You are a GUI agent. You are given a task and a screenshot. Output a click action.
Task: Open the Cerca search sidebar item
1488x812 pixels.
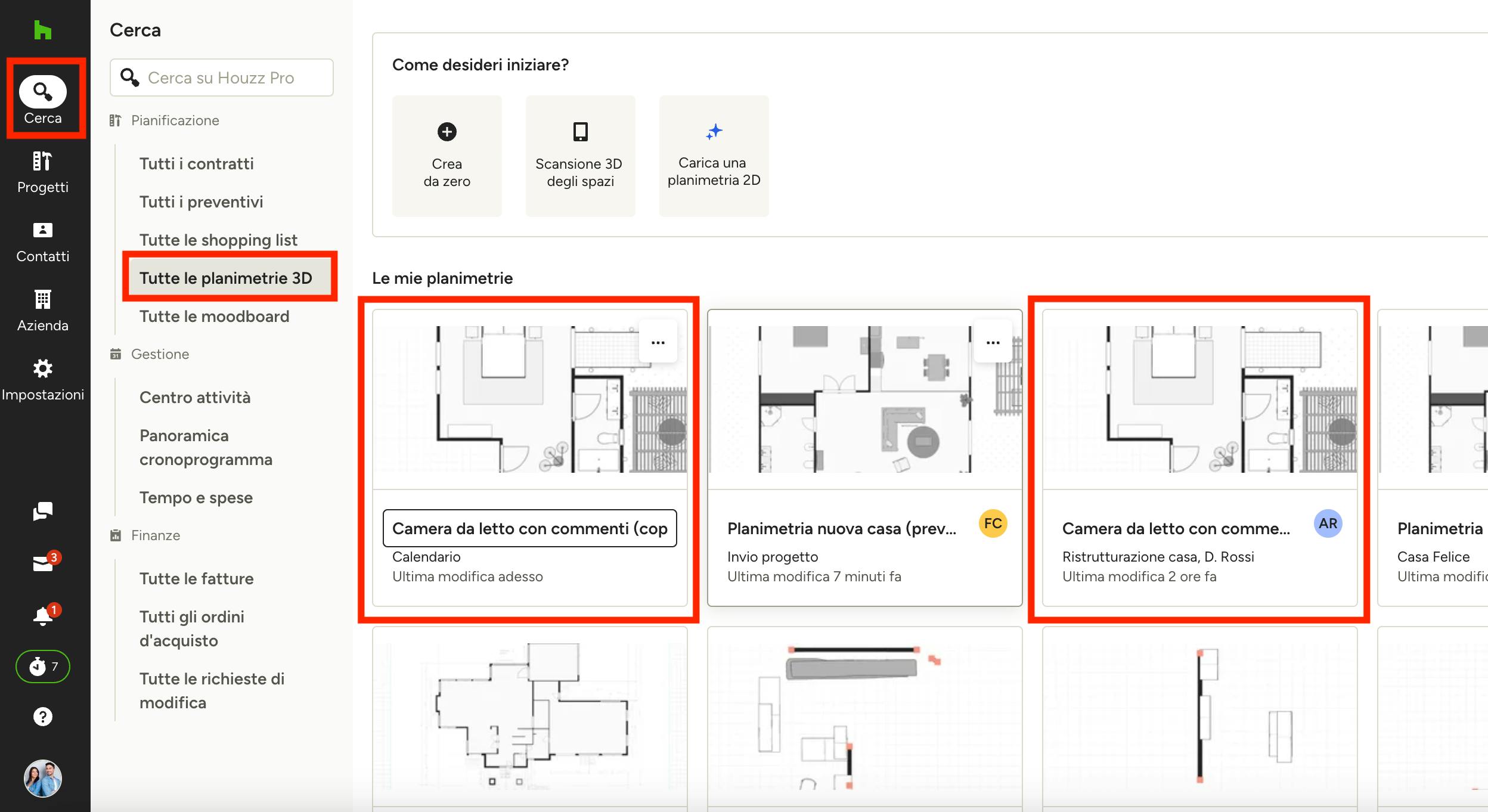[43, 100]
